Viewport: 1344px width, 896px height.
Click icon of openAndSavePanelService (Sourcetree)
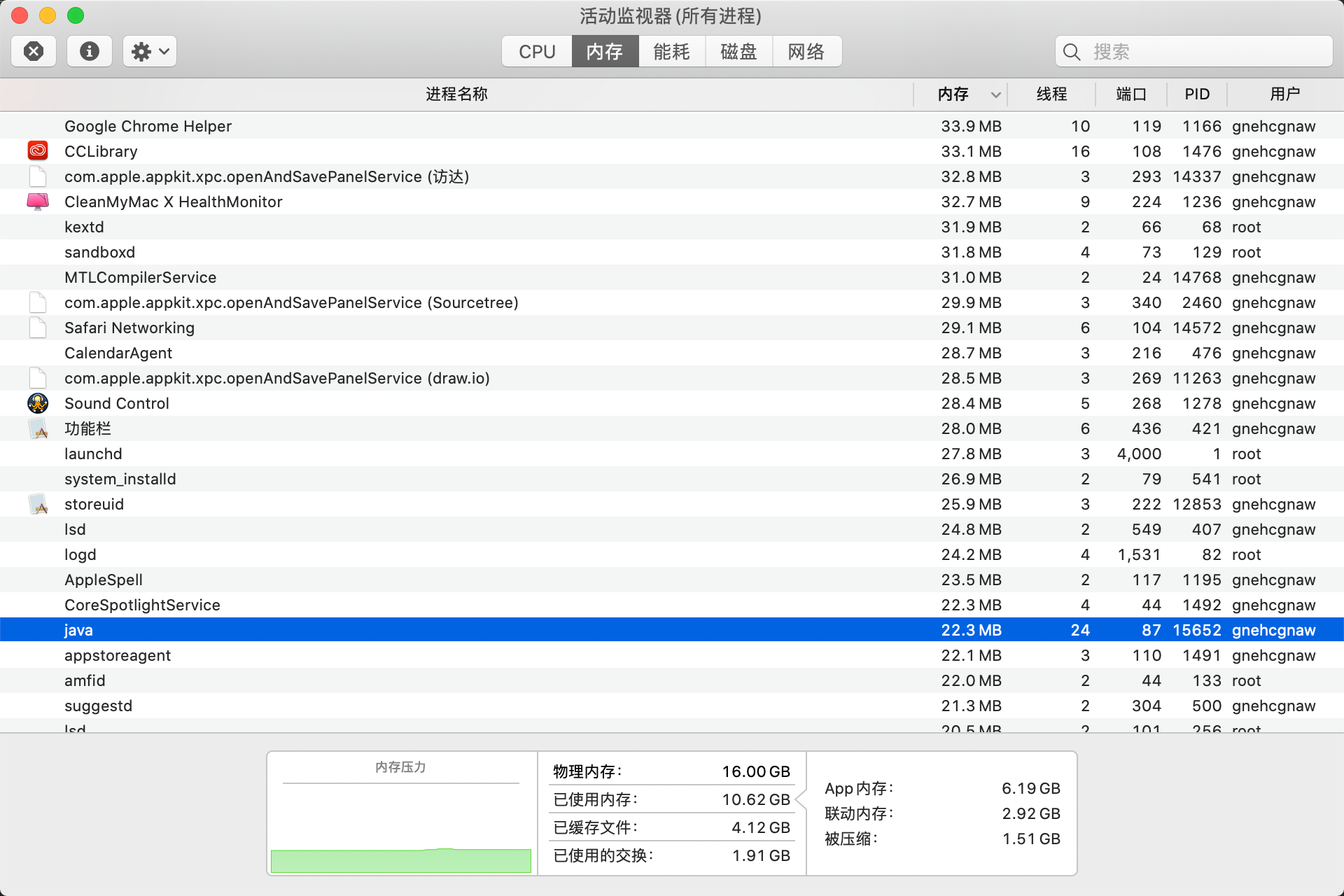38,302
